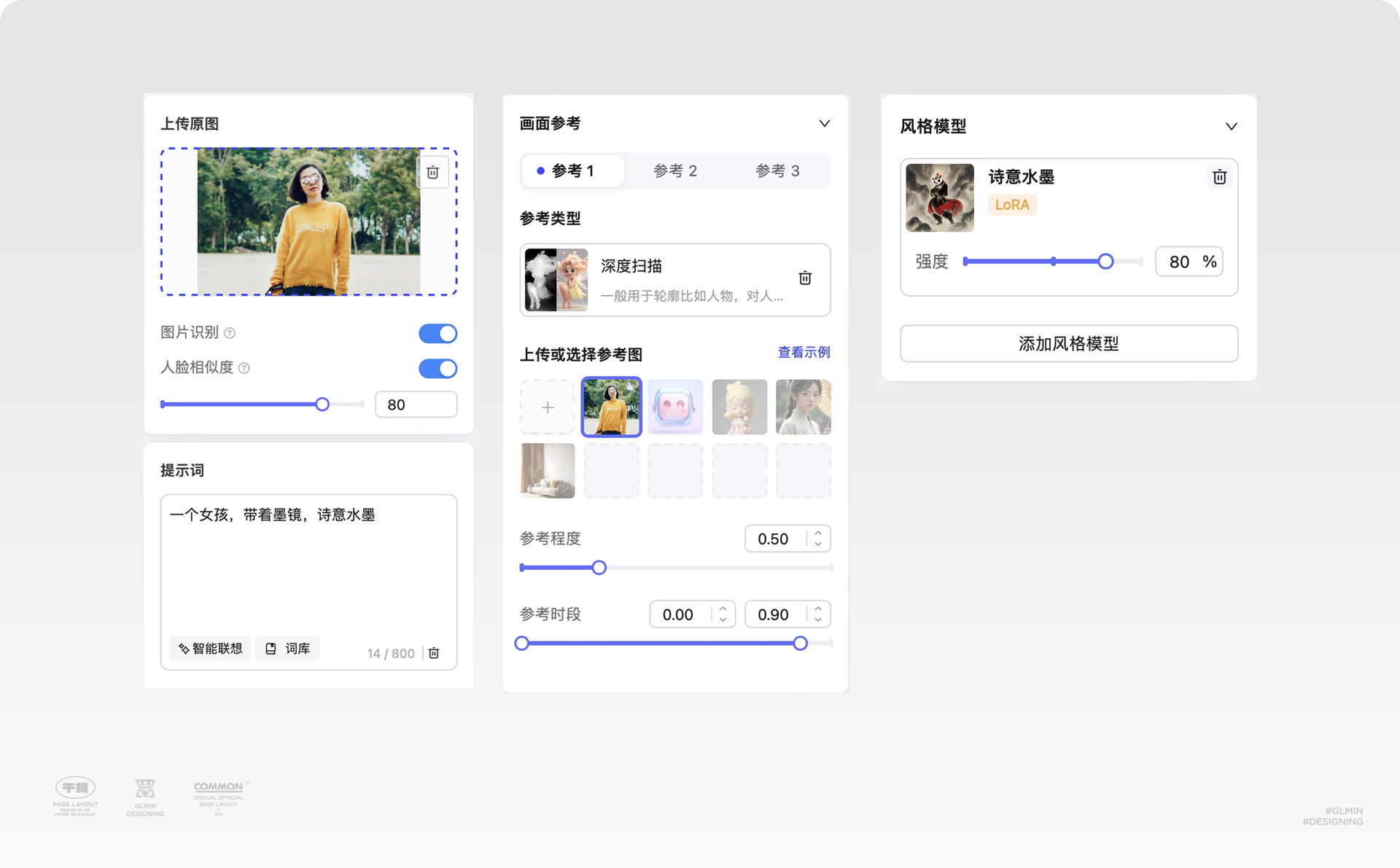The width and height of the screenshot is (1400, 868).
Task: Switch to the 参考 1 tab
Action: (573, 171)
